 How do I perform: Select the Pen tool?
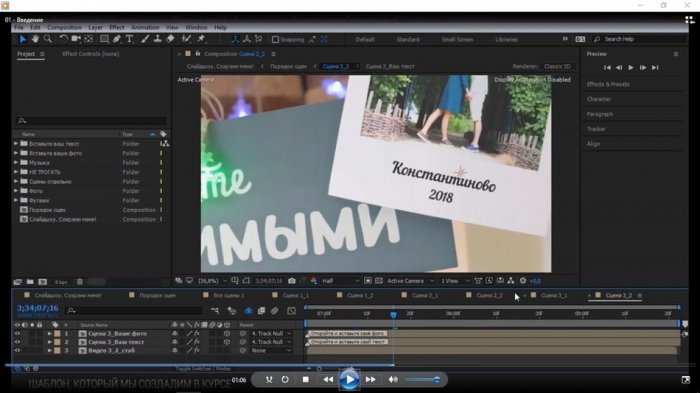tap(117, 39)
